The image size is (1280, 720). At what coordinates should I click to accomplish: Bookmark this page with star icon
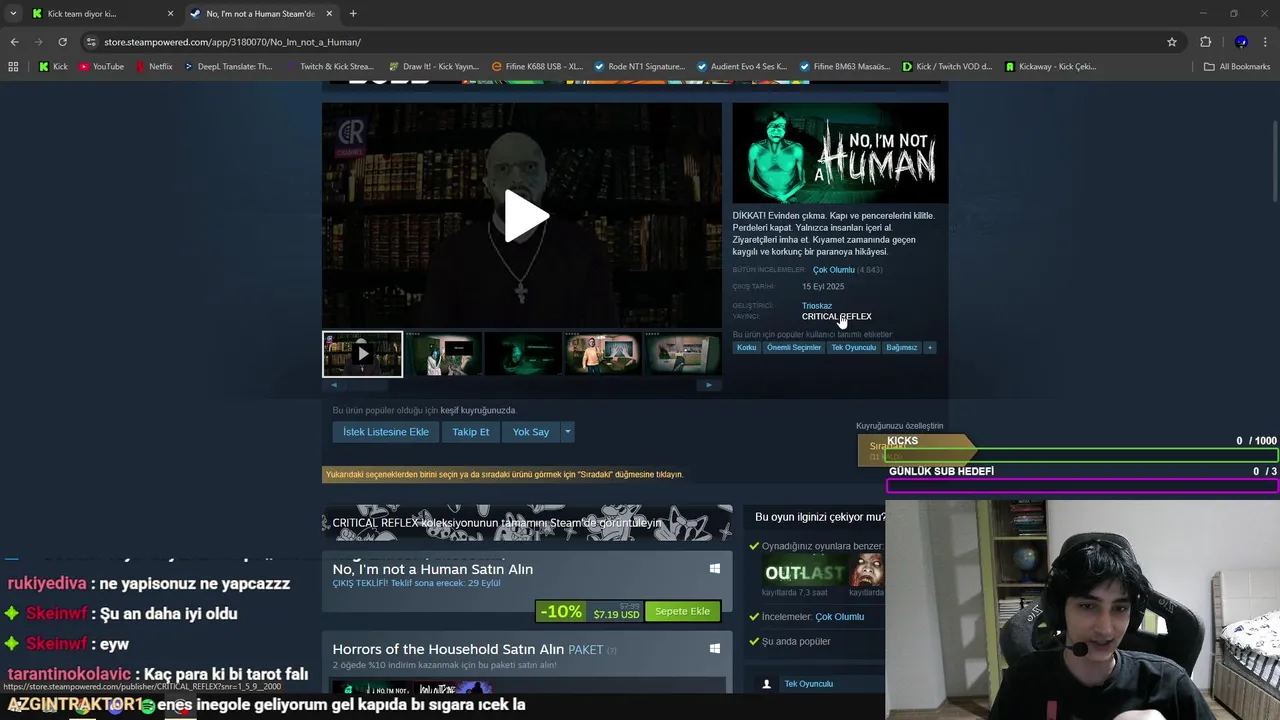tap(1172, 42)
